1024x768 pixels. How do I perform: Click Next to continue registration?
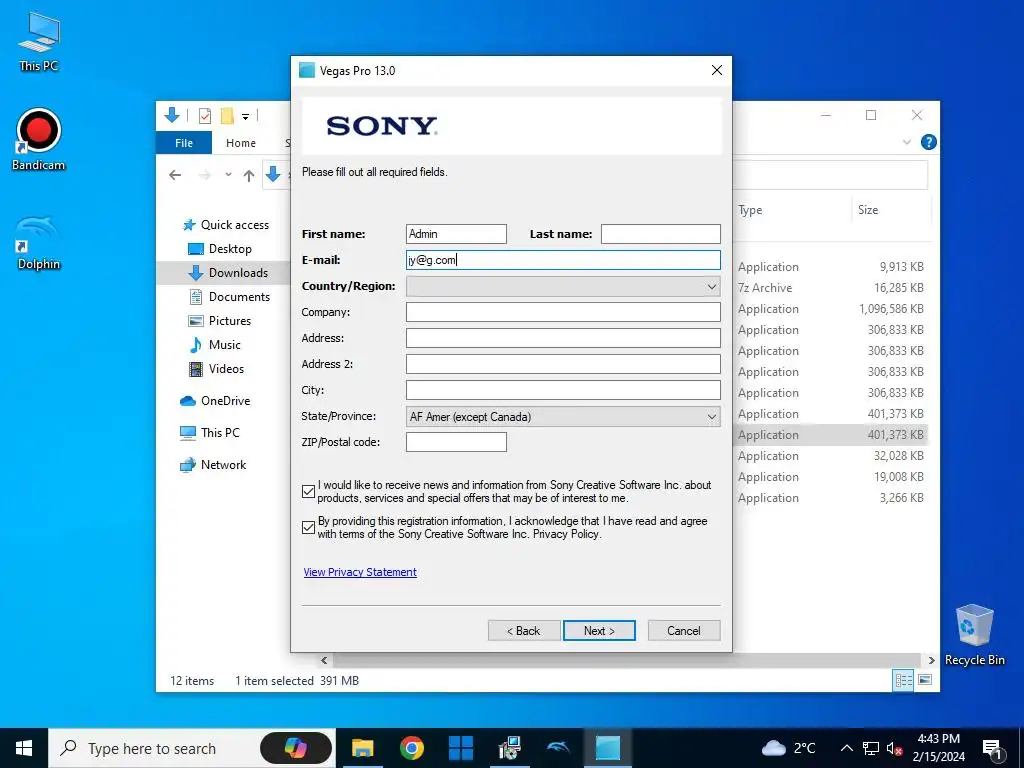pos(599,631)
